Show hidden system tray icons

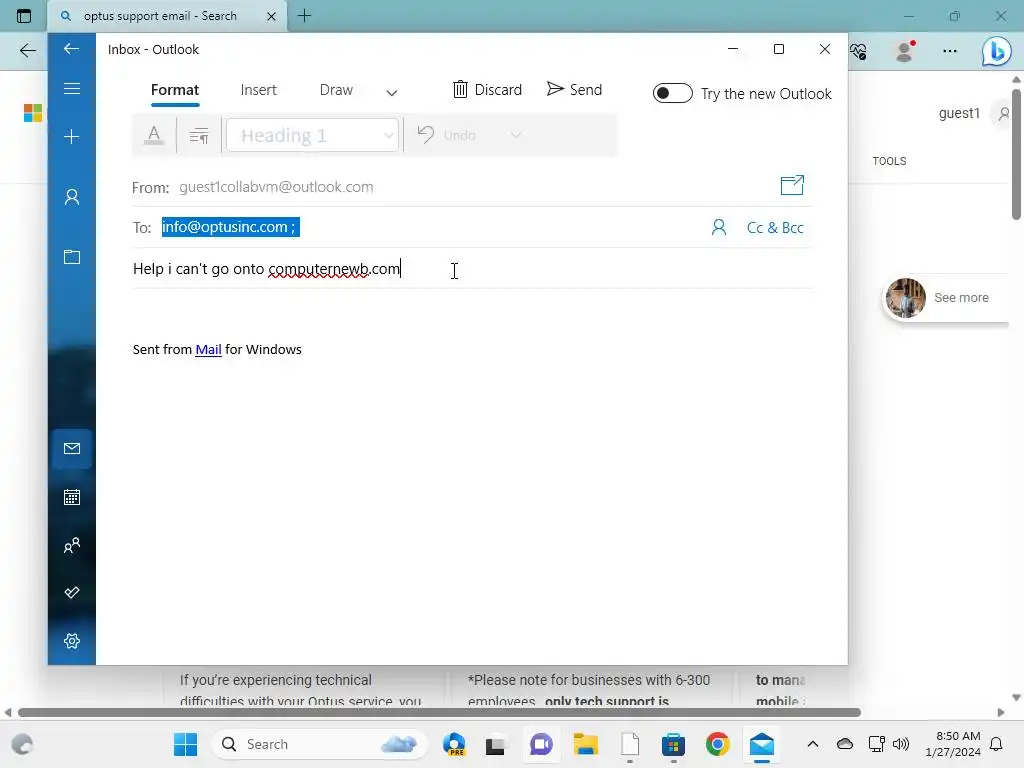812,744
